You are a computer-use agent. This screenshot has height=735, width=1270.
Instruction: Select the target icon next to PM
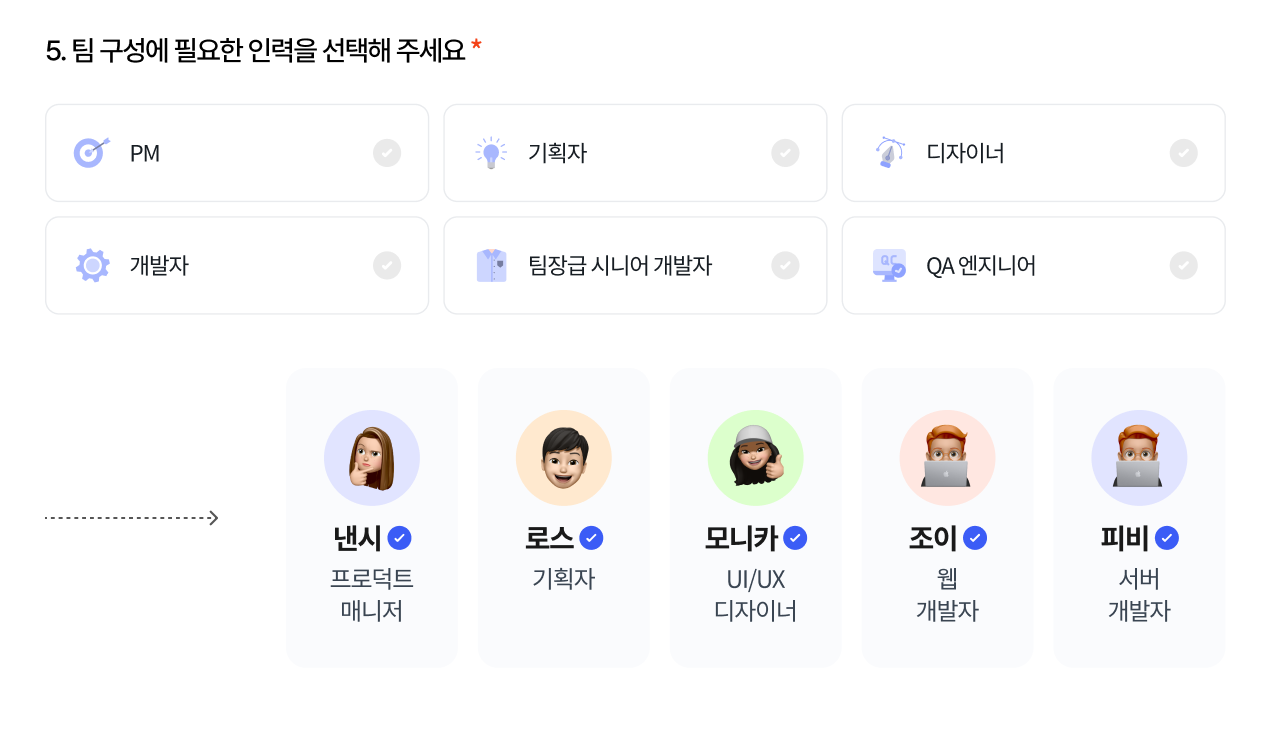coord(92,153)
